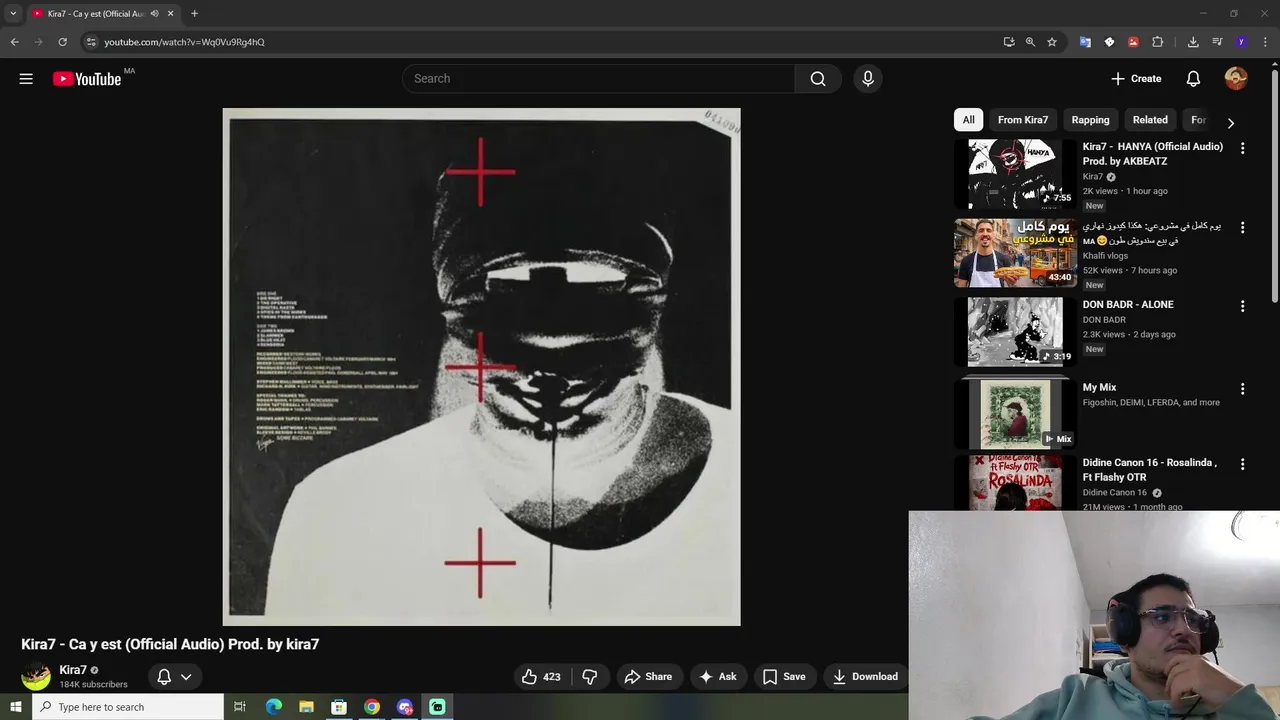This screenshot has height=720, width=1280.
Task: Open Discord from the taskbar
Action: pos(405,707)
